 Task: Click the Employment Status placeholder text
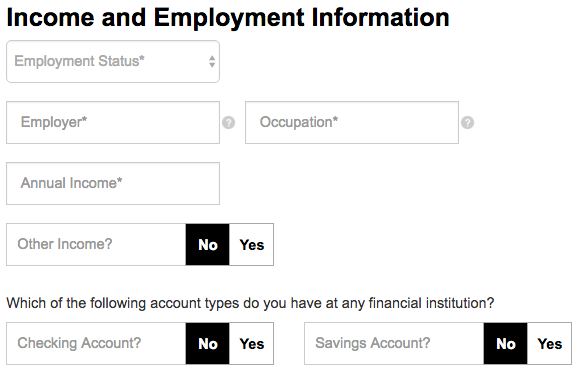coord(79,61)
